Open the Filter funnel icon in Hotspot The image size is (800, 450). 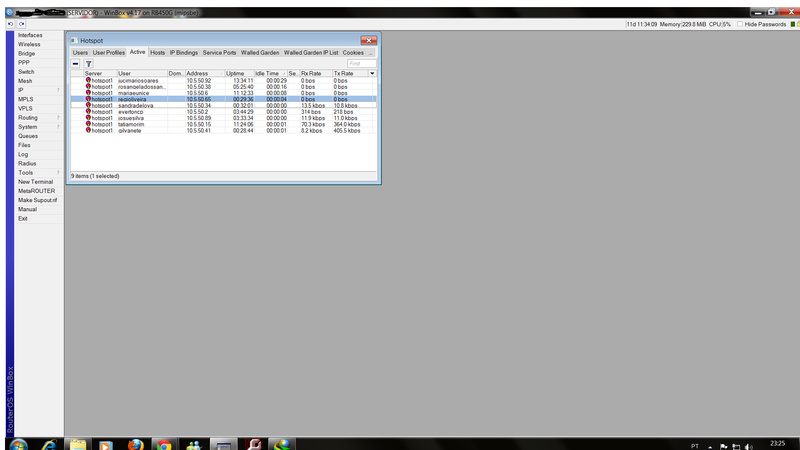pos(88,64)
